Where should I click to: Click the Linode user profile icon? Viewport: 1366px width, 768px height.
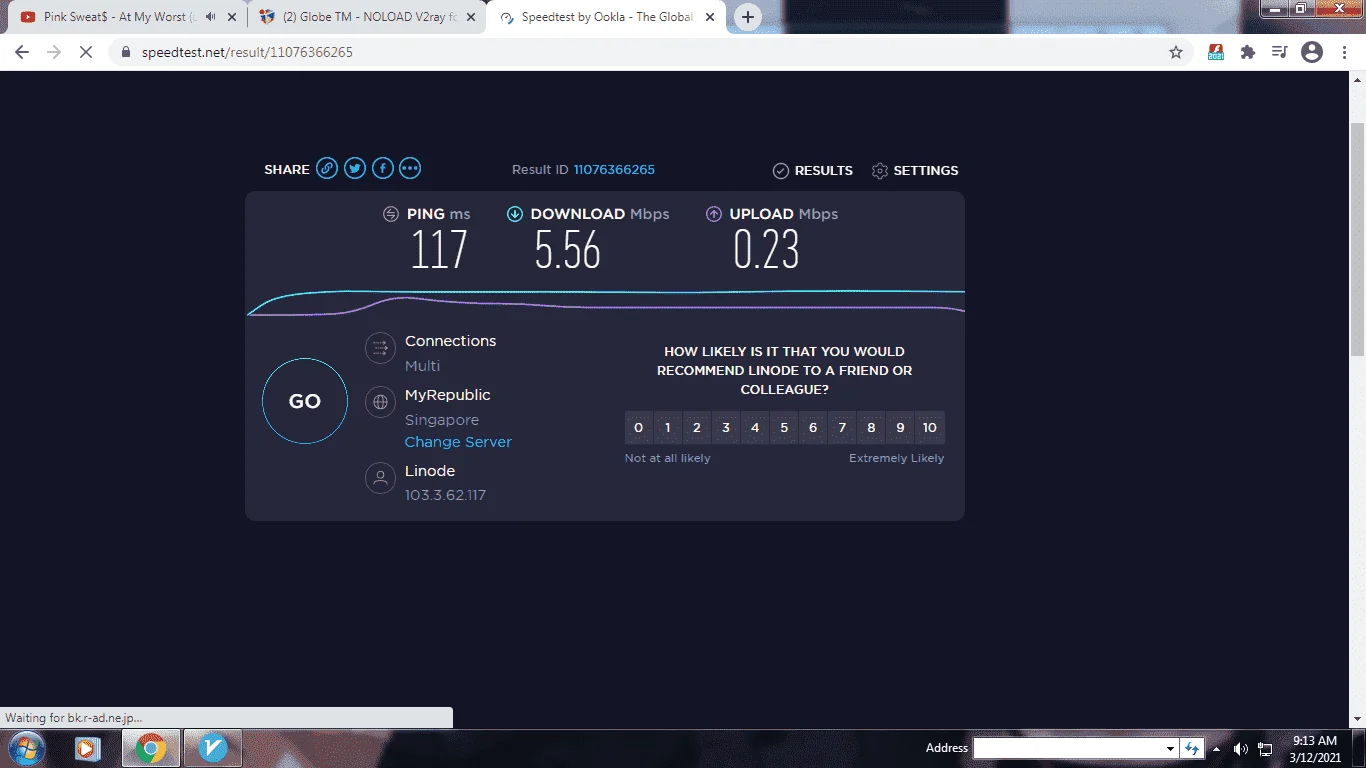[x=380, y=478]
